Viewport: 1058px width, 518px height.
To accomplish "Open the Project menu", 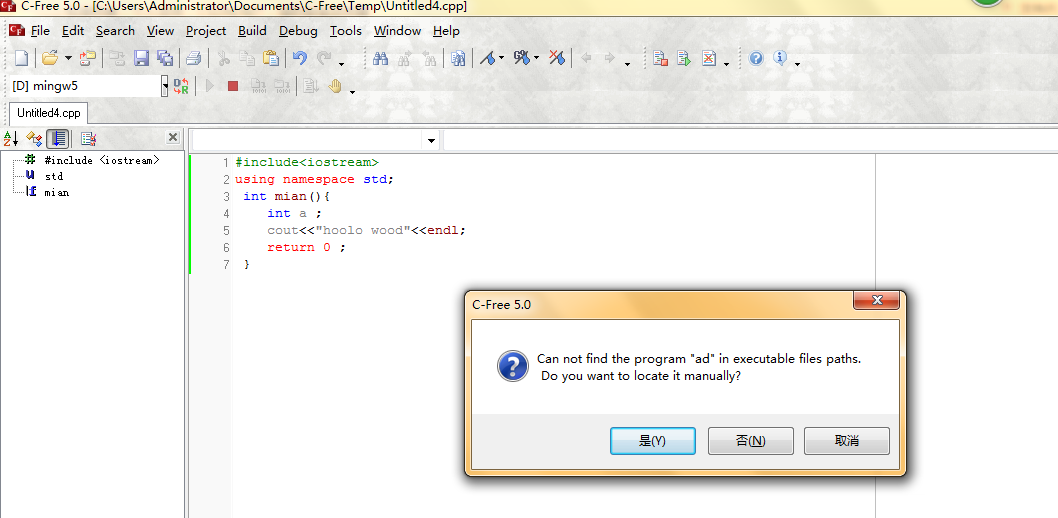I will [206, 30].
